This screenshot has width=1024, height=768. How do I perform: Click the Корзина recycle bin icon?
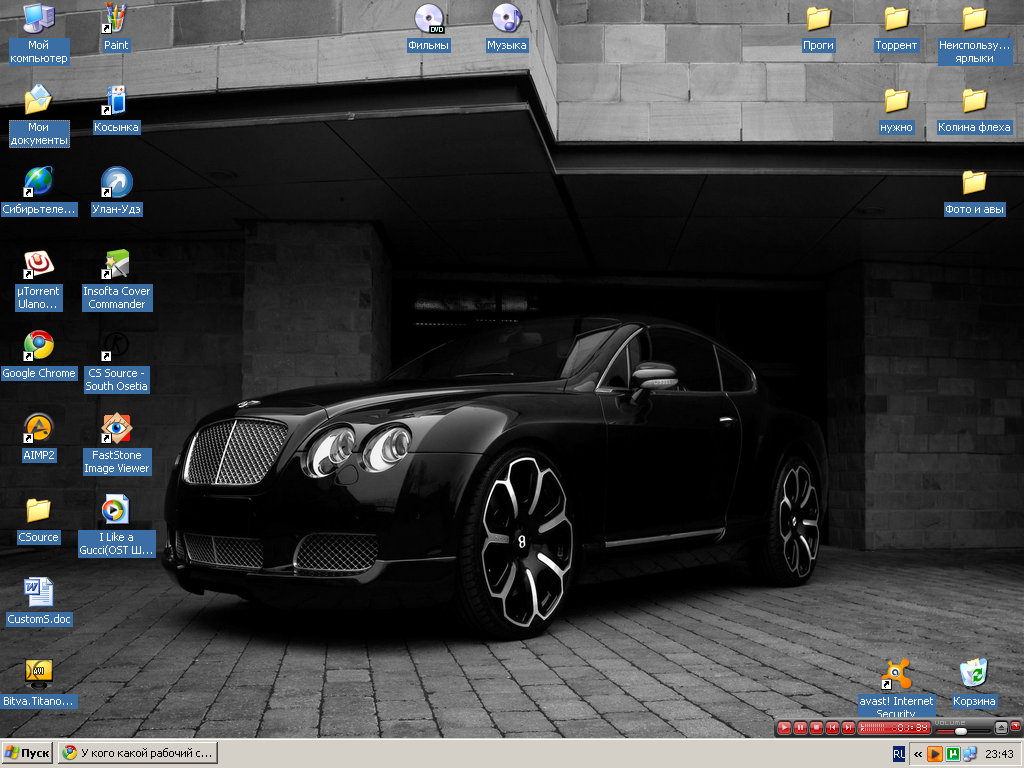974,674
